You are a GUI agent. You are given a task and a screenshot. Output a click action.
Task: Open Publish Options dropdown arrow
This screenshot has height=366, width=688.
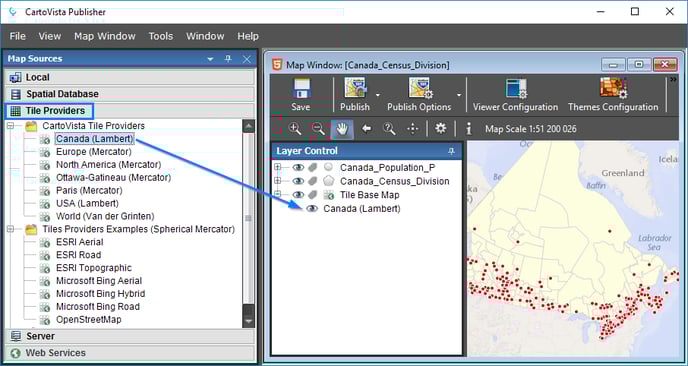[x=459, y=95]
